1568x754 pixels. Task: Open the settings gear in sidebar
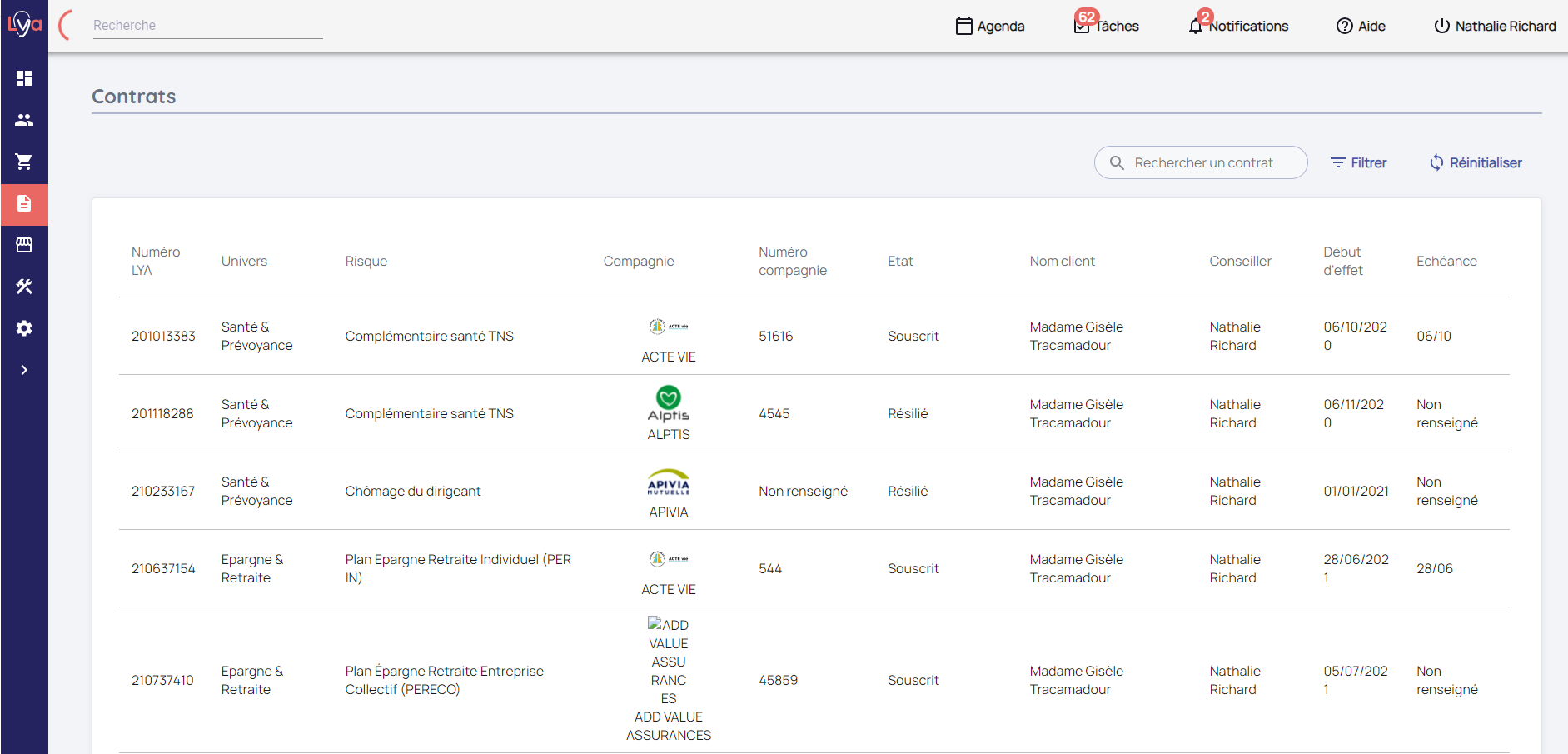click(24, 328)
